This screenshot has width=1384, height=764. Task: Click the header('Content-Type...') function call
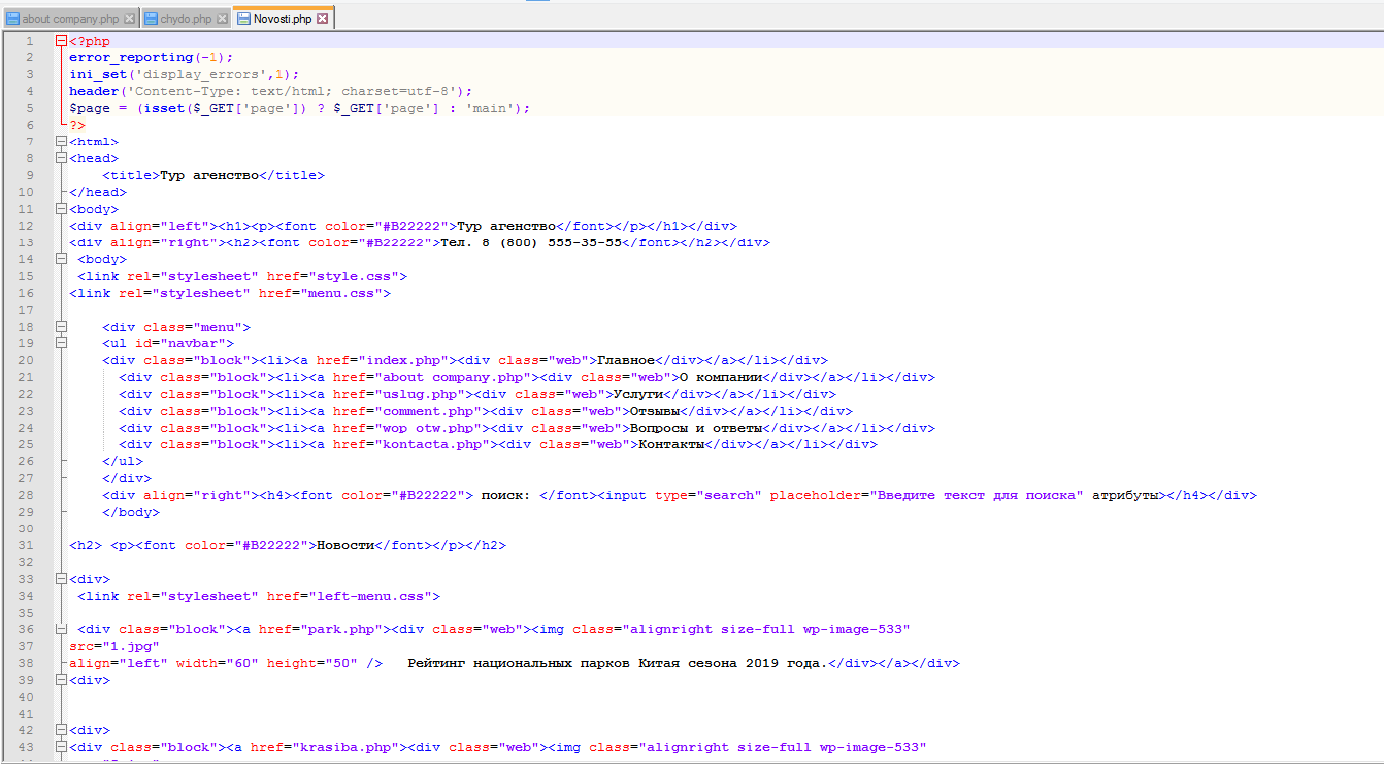[270, 91]
